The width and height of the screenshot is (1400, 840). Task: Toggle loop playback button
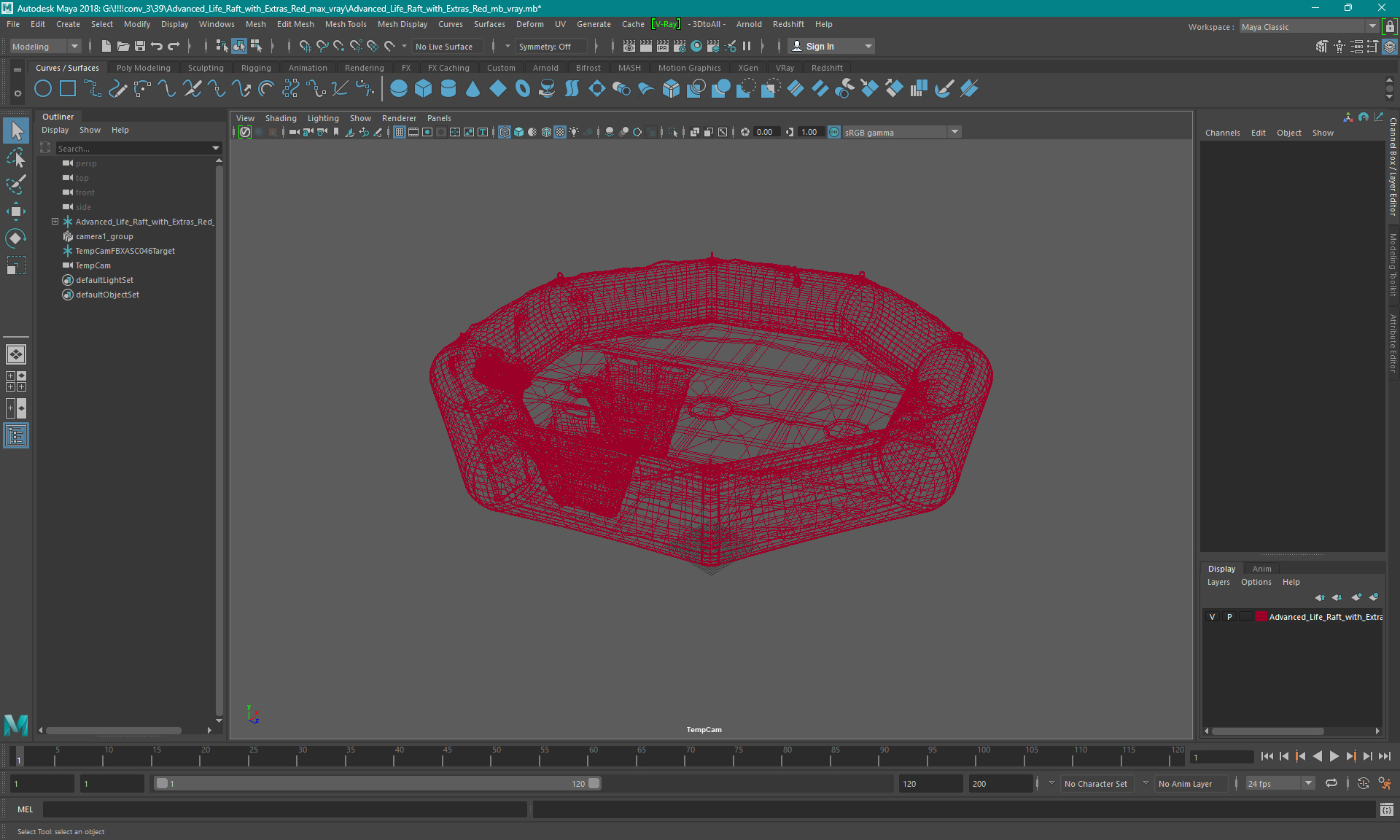point(1331,783)
